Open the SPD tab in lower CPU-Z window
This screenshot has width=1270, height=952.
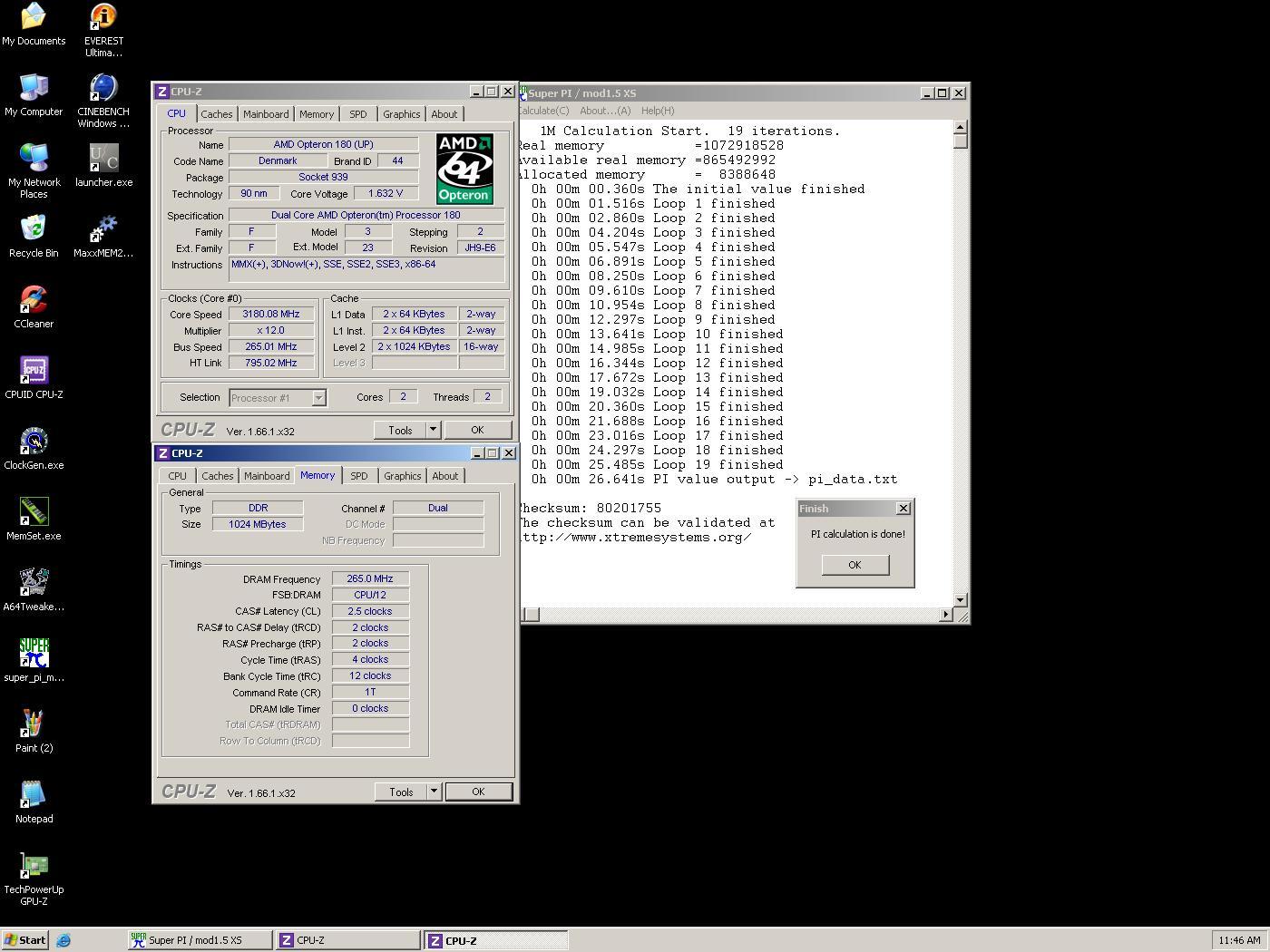point(359,476)
